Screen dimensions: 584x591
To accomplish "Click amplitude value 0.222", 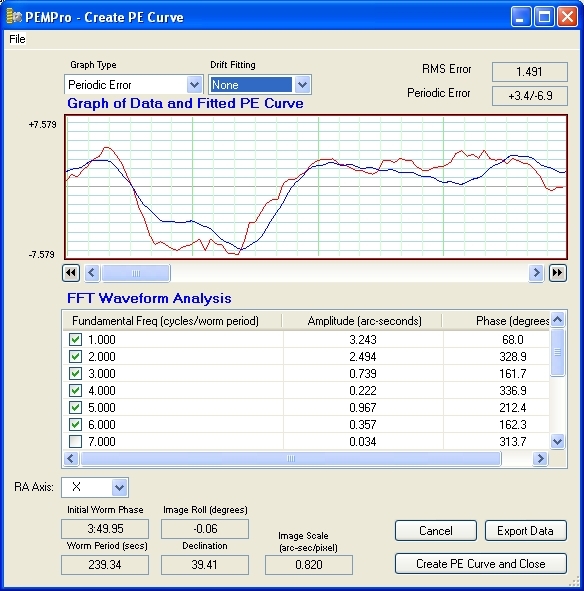I will [363, 390].
